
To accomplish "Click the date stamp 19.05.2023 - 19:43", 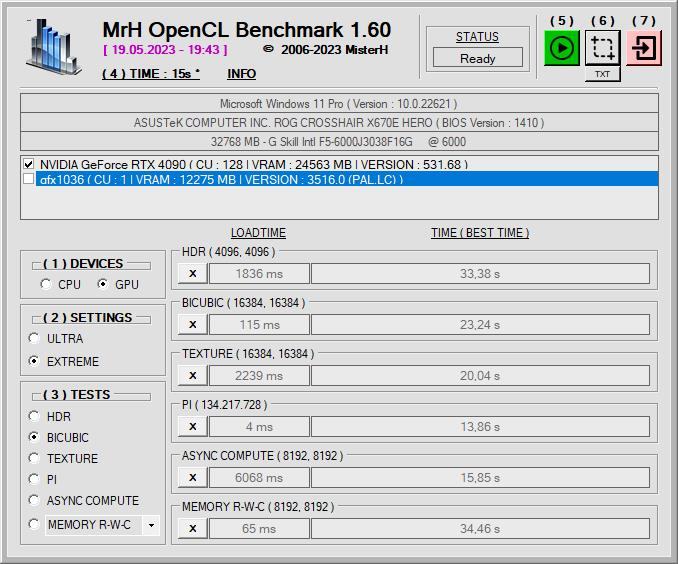I will click(x=165, y=50).
